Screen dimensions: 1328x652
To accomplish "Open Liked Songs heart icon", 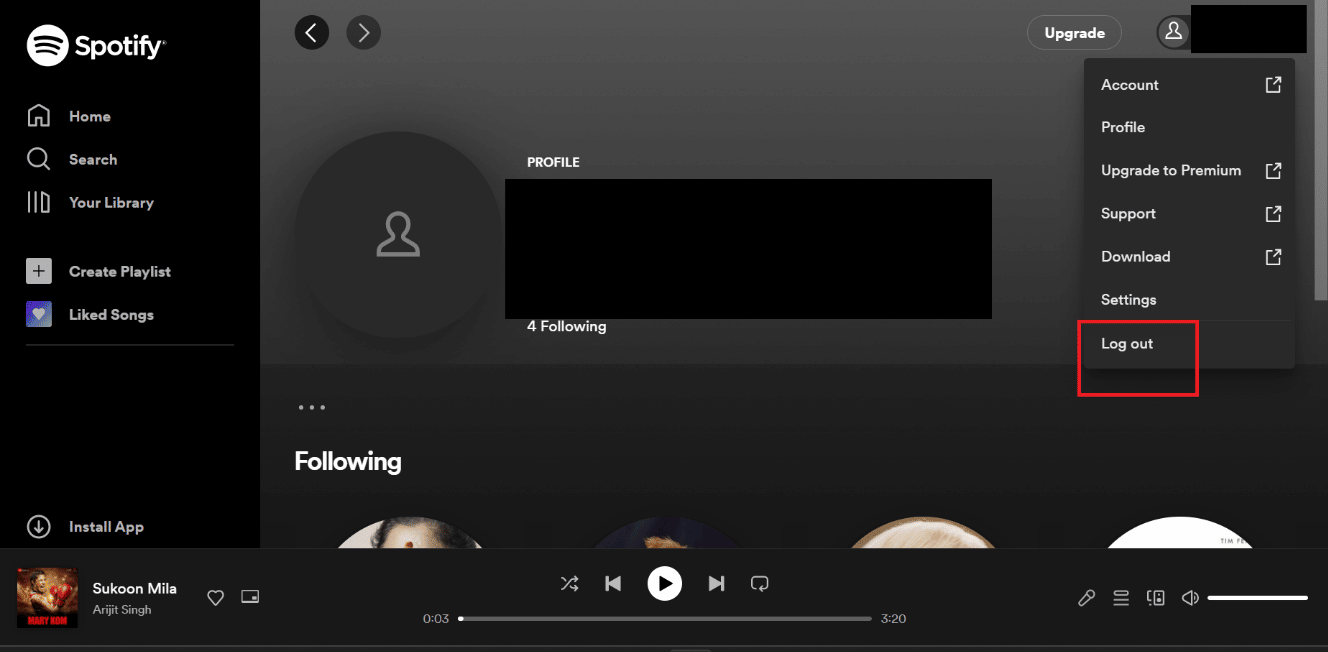I will (x=38, y=314).
